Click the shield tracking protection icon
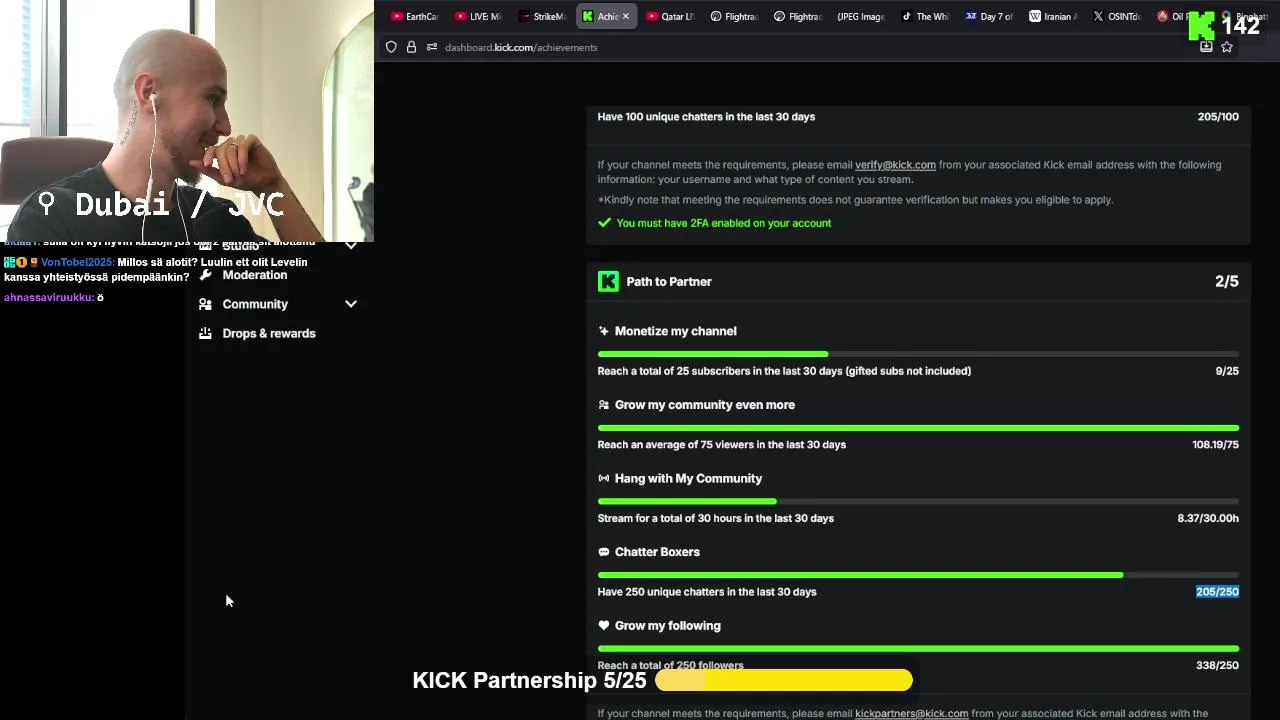Image resolution: width=1280 pixels, height=720 pixels. (391, 47)
